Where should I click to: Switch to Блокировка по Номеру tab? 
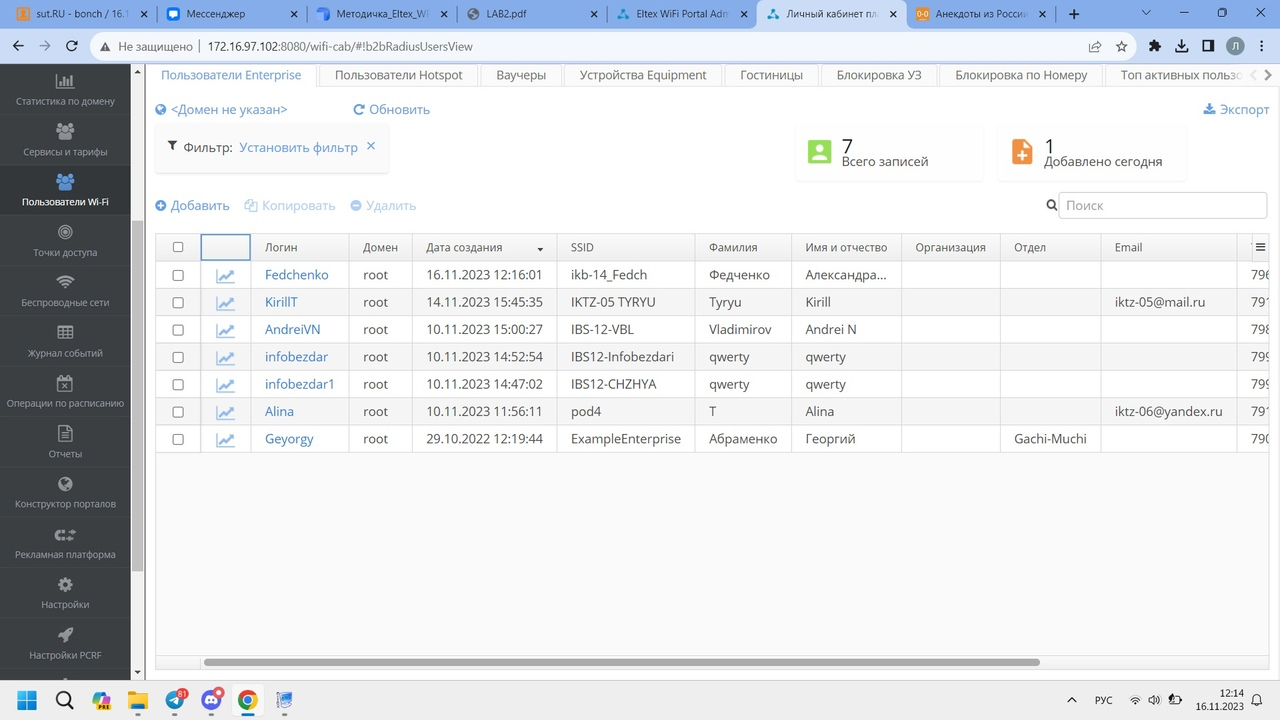click(x=1021, y=75)
